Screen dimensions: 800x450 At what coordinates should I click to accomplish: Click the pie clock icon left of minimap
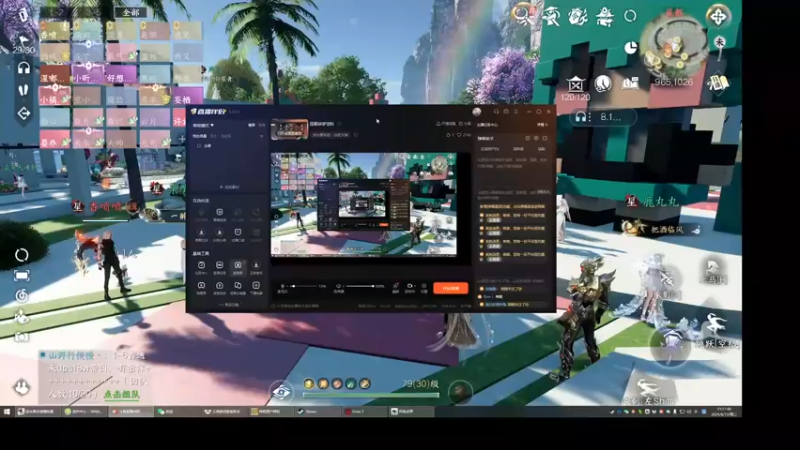coord(631,48)
